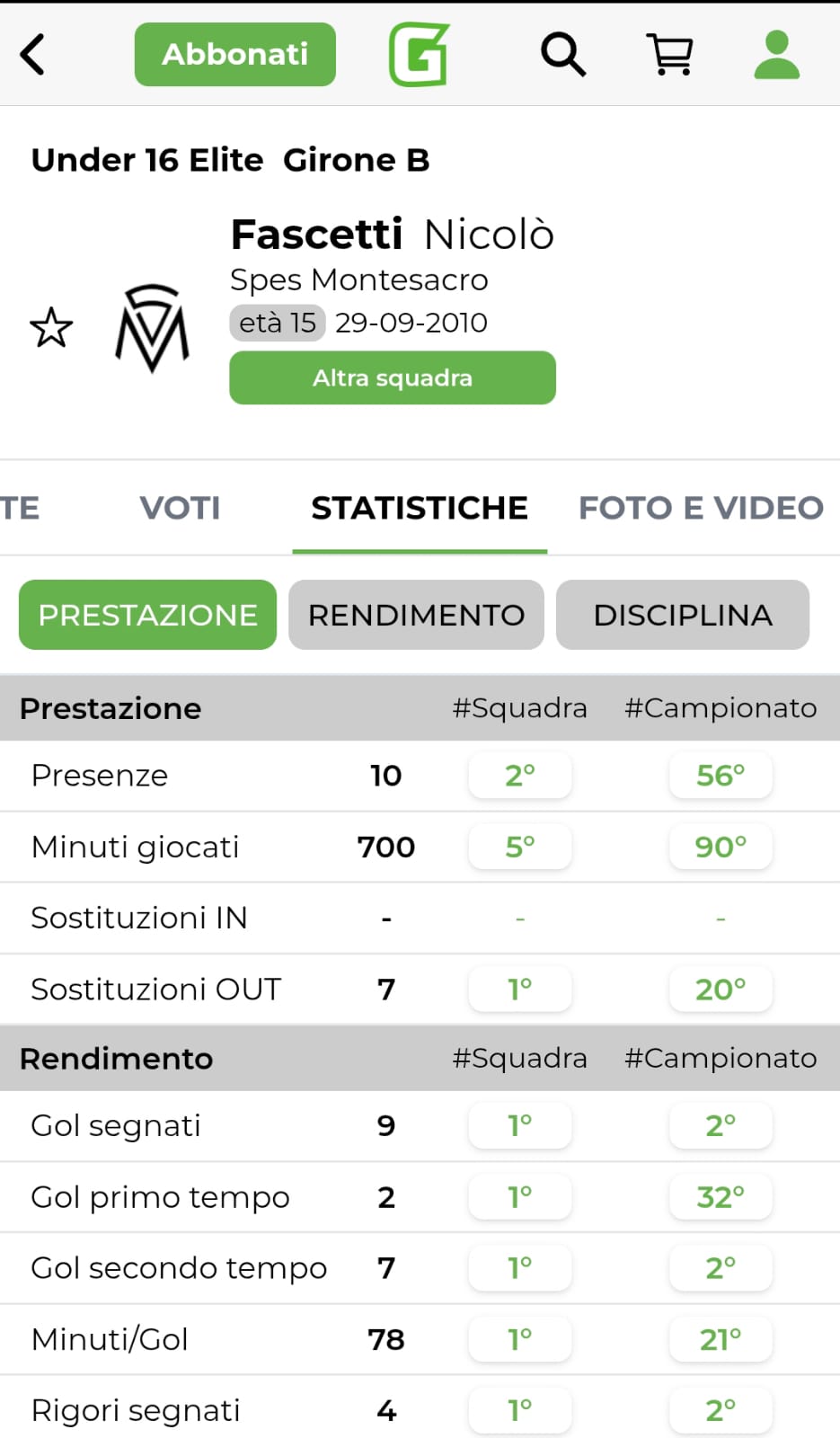The width and height of the screenshot is (840, 1438).
Task: Tap the Altra squadra button
Action: coord(393,377)
